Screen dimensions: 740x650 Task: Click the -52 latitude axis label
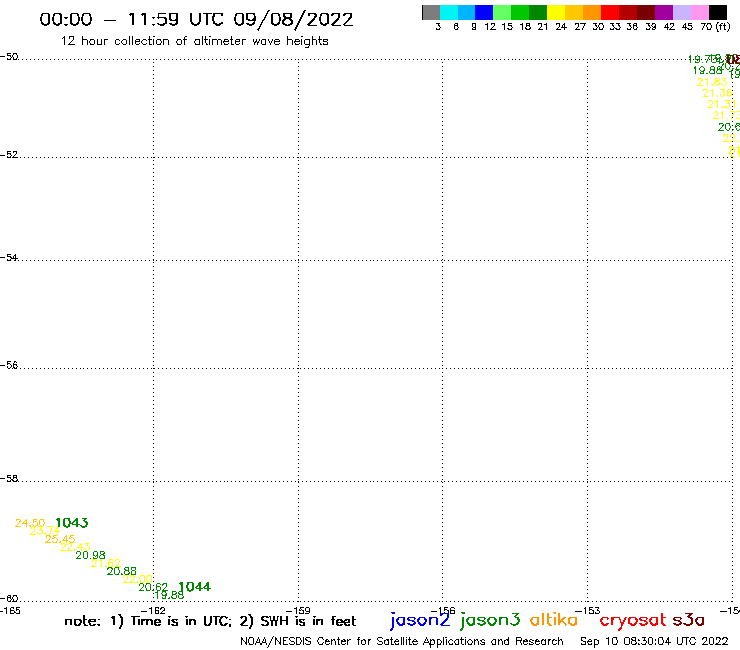tap(9, 154)
